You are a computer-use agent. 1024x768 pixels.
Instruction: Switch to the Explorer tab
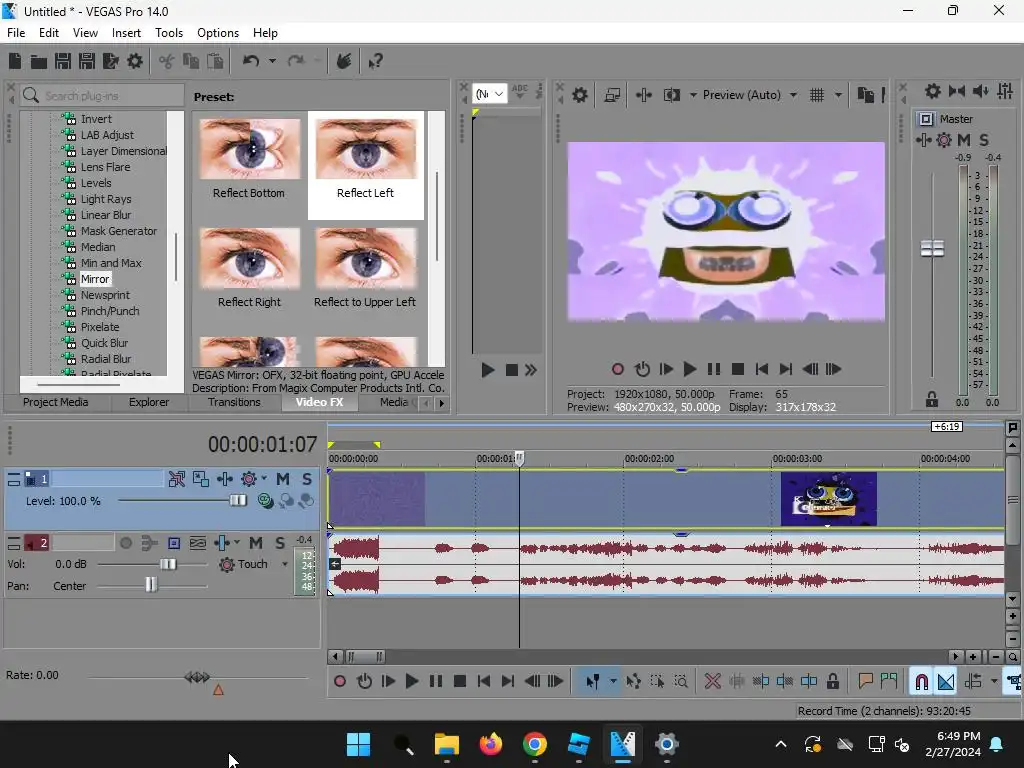pos(149,402)
